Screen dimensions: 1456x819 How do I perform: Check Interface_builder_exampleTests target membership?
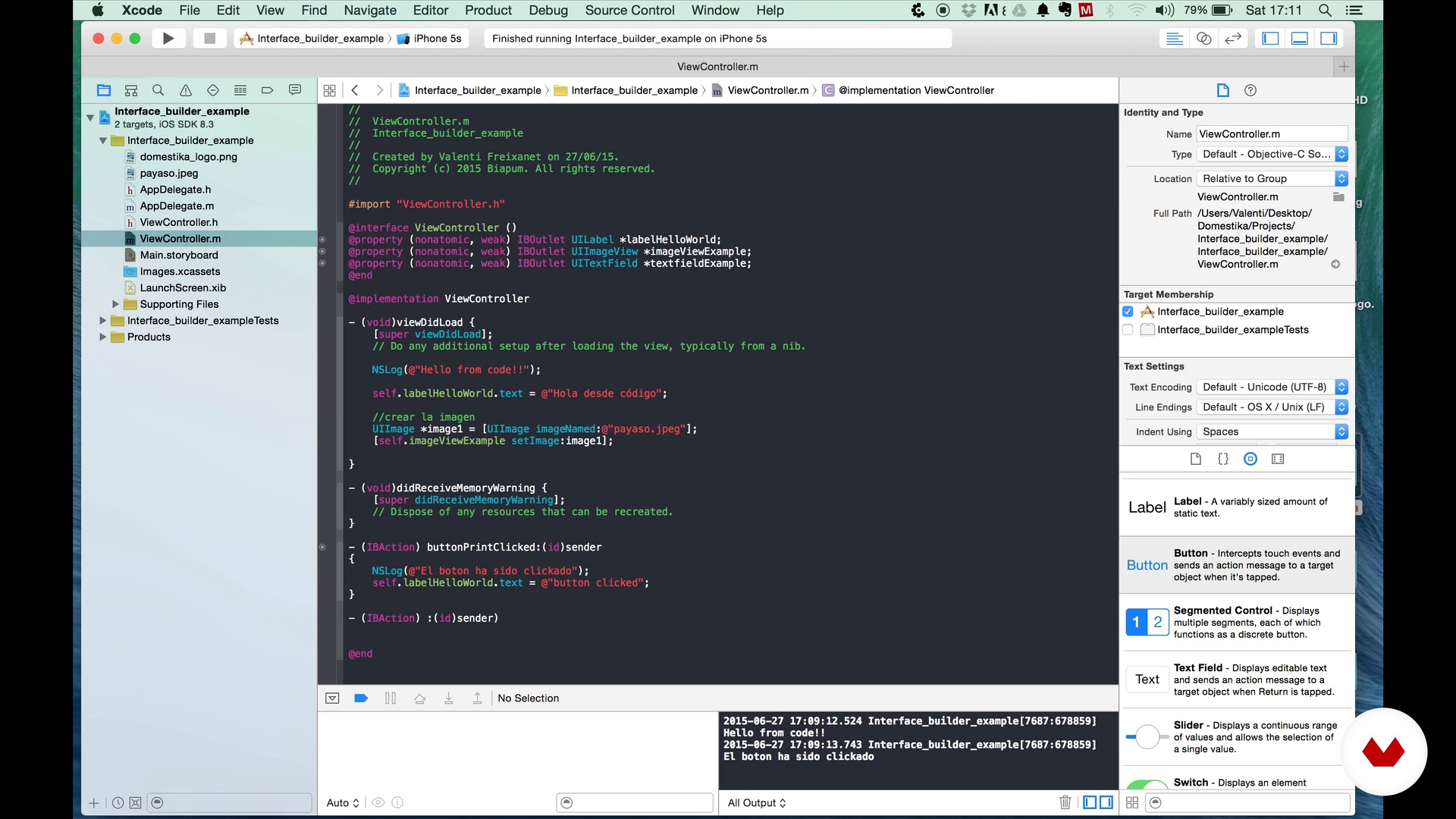pyautogui.click(x=1128, y=330)
